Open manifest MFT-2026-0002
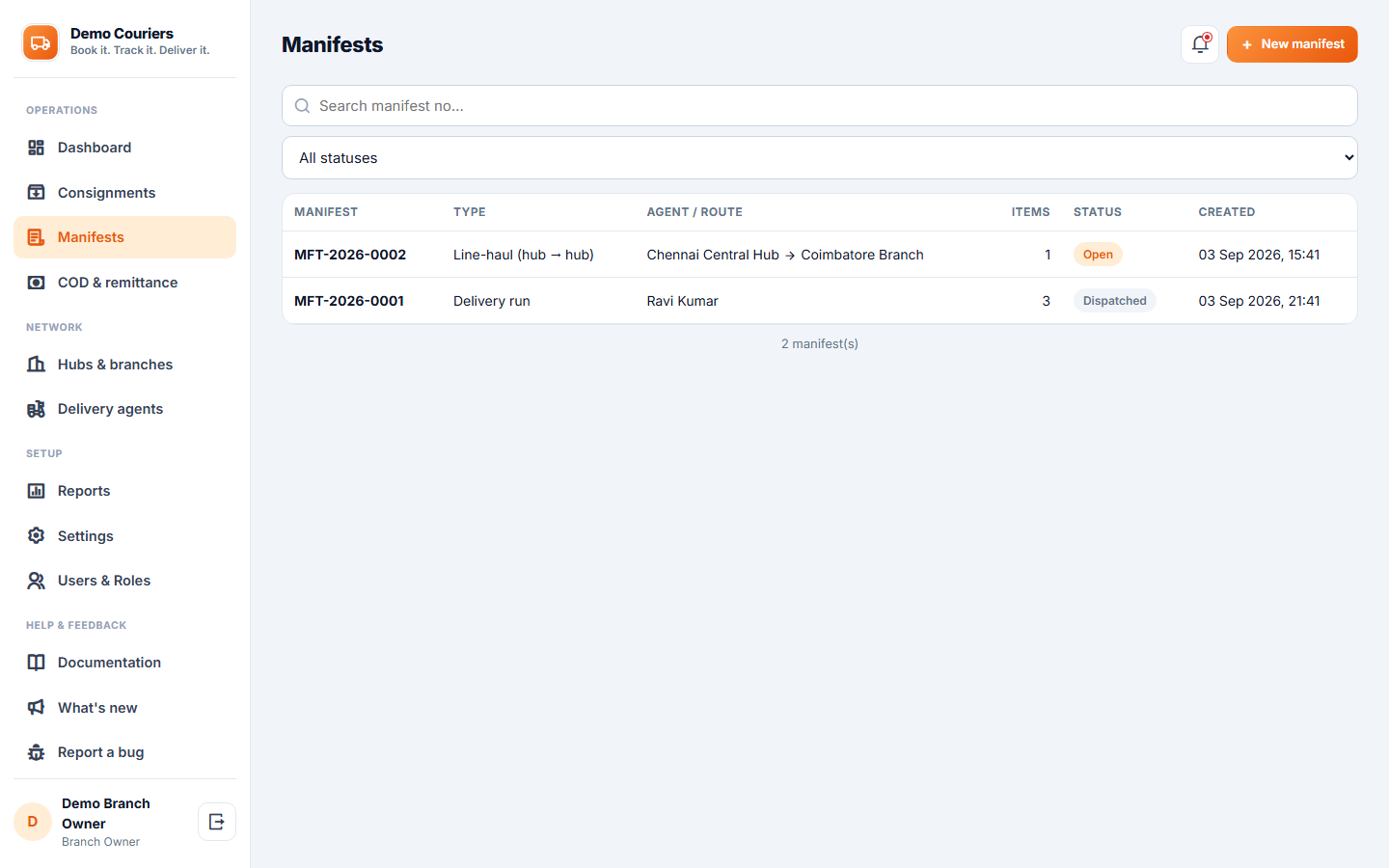1389x868 pixels. 350,255
